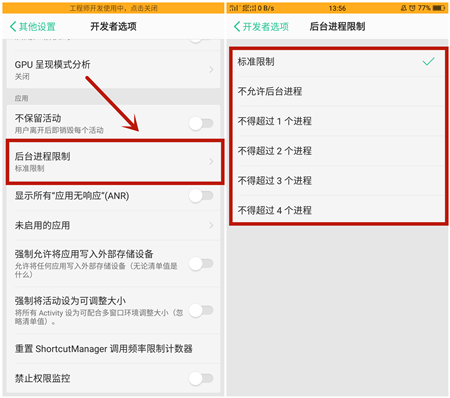Open GPU 呈现模式分析 setting
The height and width of the screenshot is (398, 450).
pyautogui.click(x=113, y=69)
